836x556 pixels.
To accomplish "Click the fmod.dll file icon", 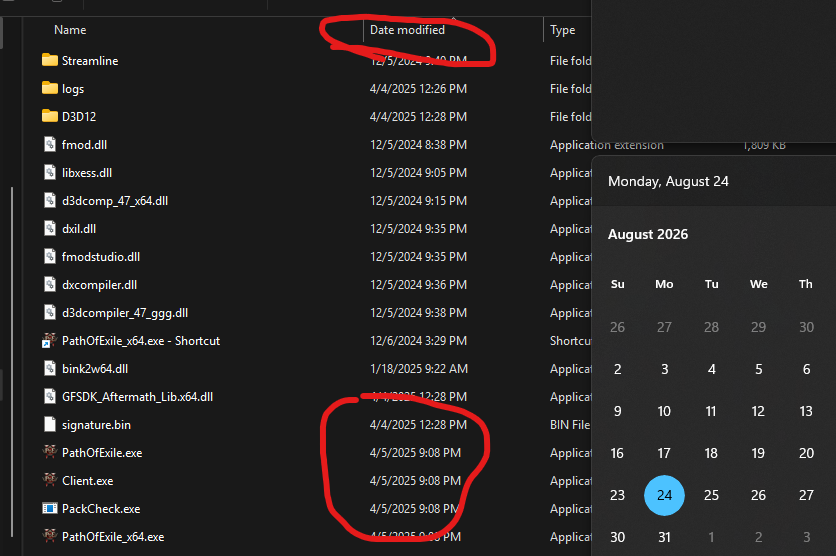I will [x=50, y=144].
